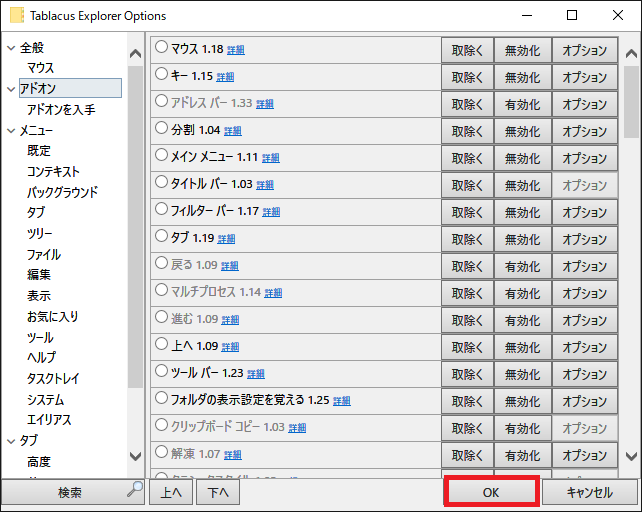Open the ファイル tree item
Image resolution: width=642 pixels, height=512 pixels.
(44, 255)
